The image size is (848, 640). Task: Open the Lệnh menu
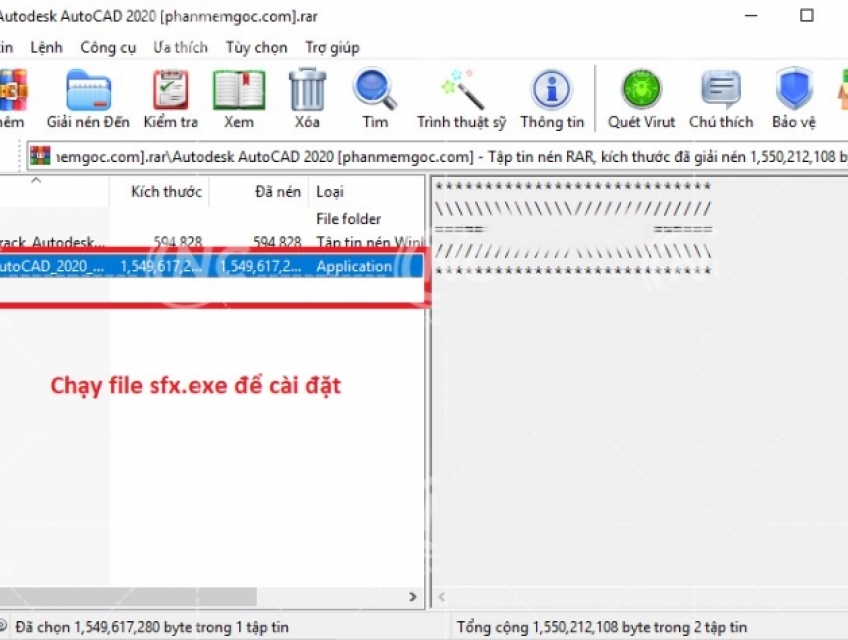(46, 47)
